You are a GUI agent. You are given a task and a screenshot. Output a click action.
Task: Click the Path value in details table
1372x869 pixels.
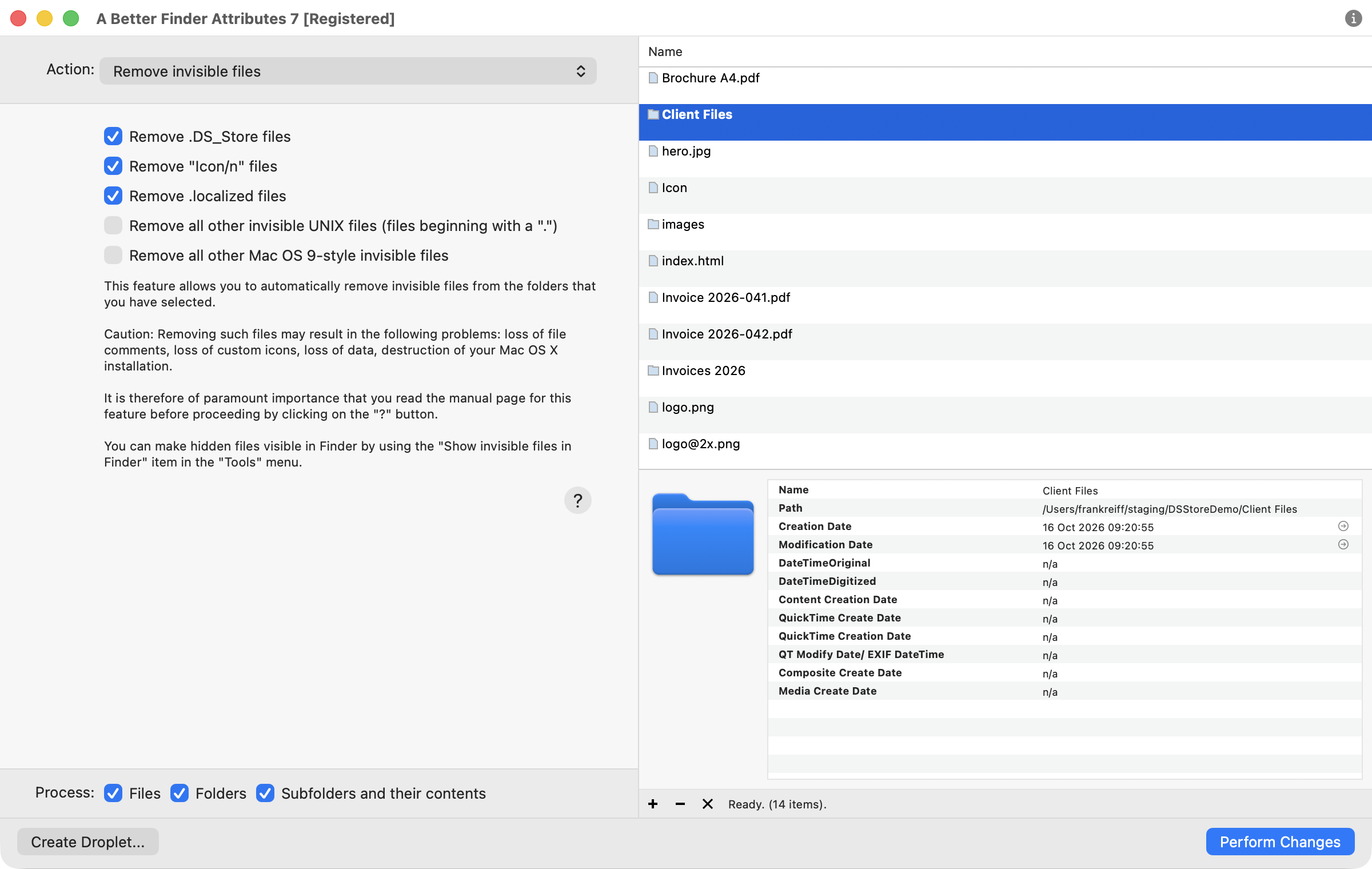coord(1170,509)
